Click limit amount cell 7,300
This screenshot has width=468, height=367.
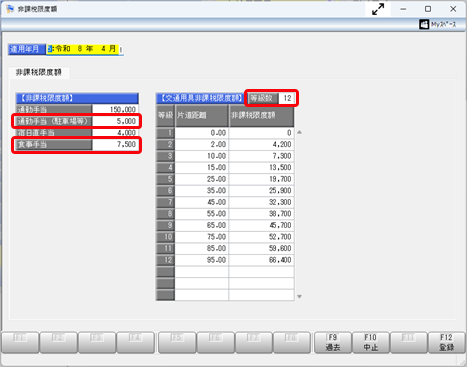(261, 156)
